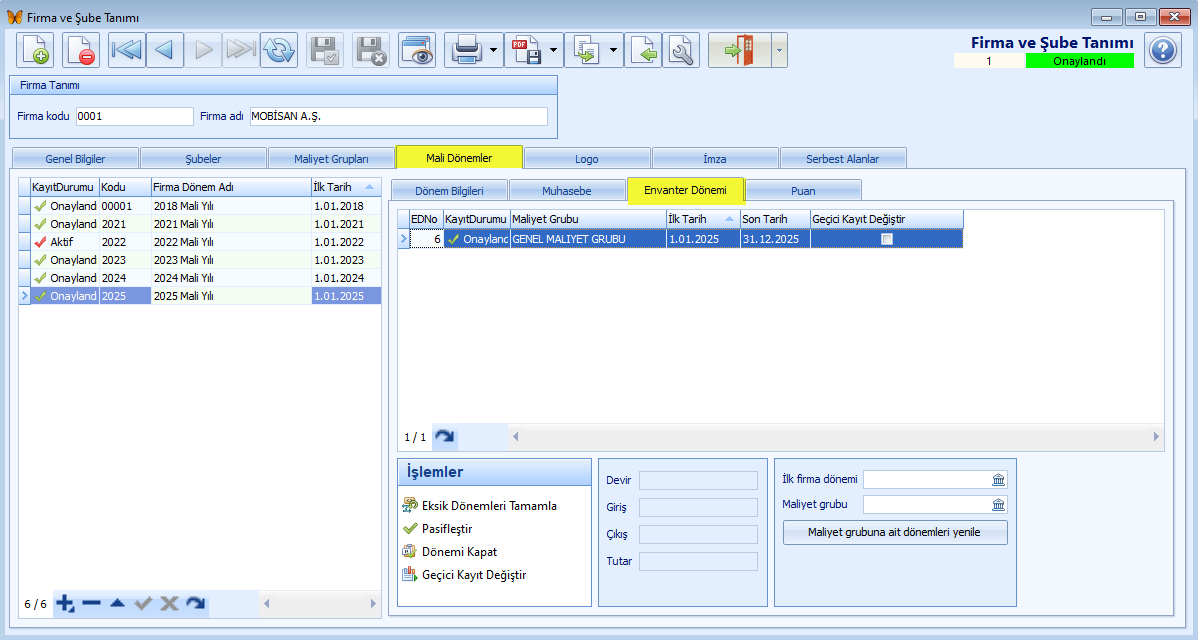This screenshot has height=640, width=1198.
Task: Click the Pasifleştir operation
Action: pyautogui.click(x=447, y=528)
